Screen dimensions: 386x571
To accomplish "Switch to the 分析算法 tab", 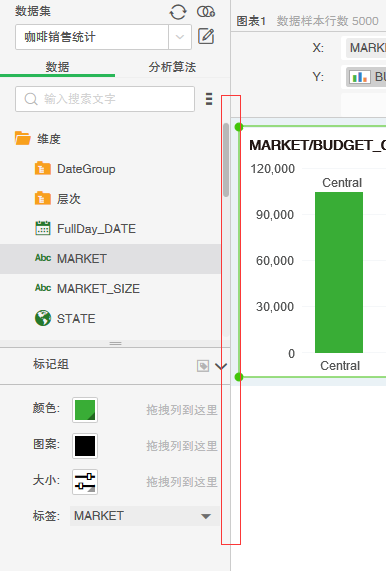I will (172, 67).
